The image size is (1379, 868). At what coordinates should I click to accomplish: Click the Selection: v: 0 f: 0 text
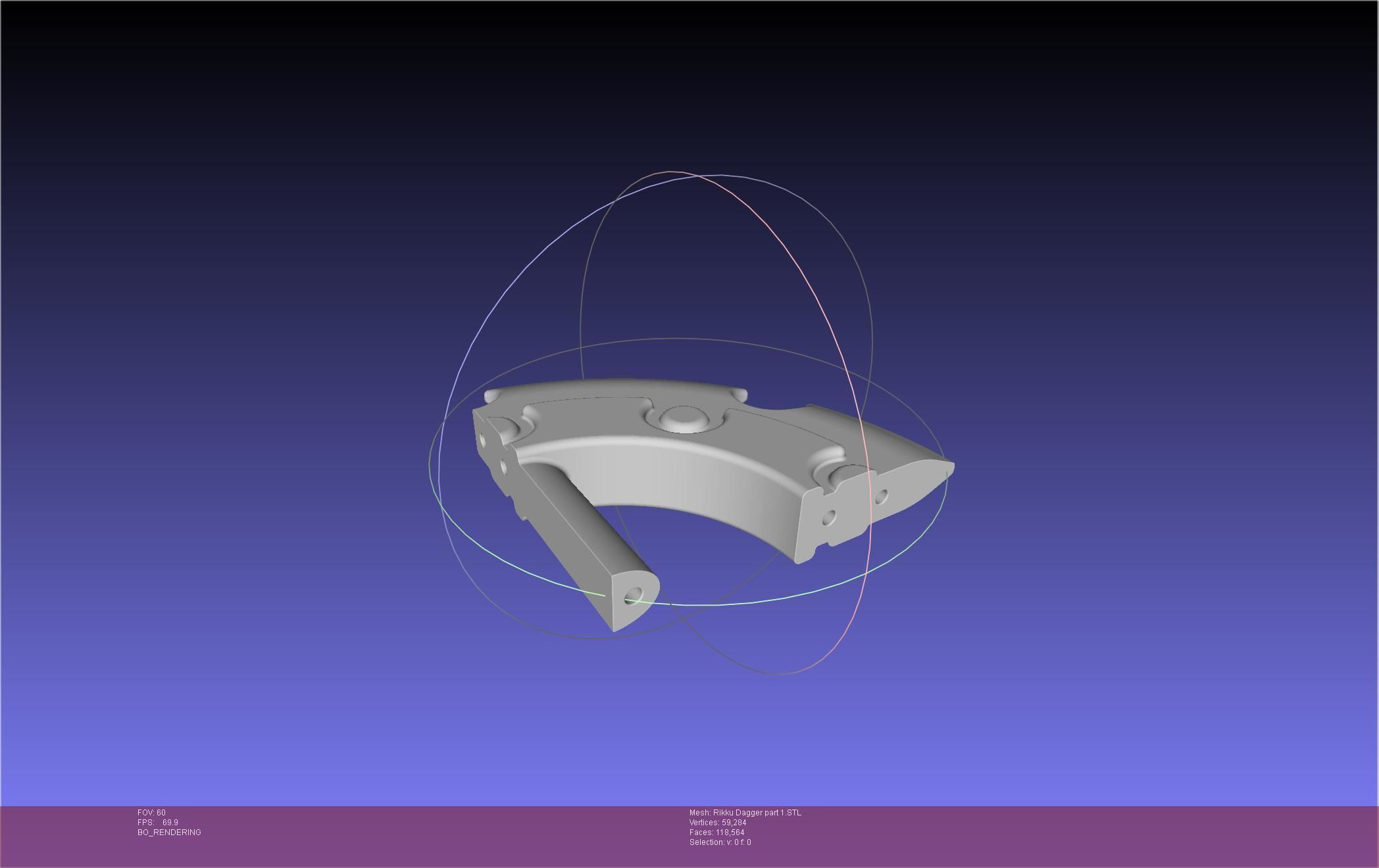pos(720,842)
